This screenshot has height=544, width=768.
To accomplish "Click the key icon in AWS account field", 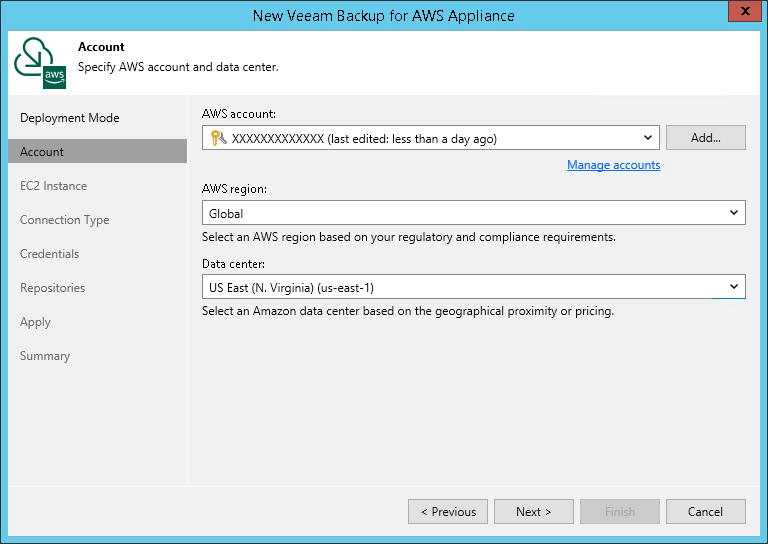I will point(217,139).
